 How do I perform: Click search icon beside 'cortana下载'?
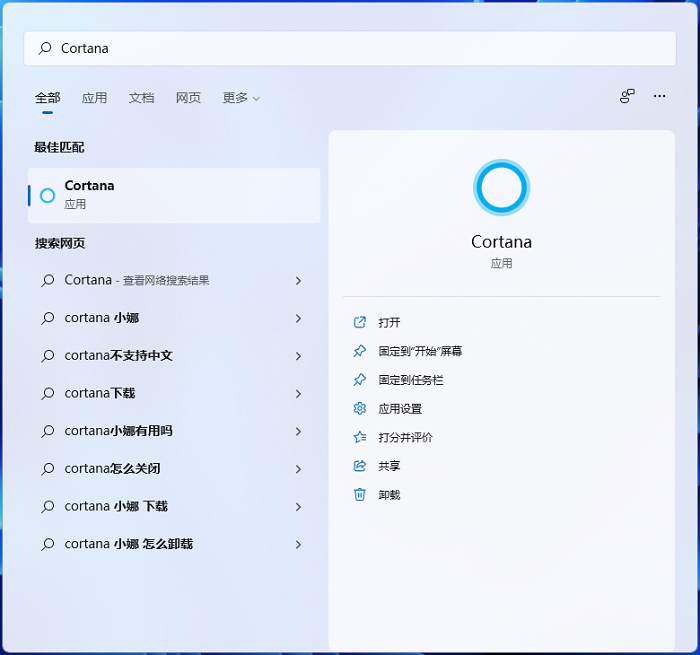pos(47,393)
